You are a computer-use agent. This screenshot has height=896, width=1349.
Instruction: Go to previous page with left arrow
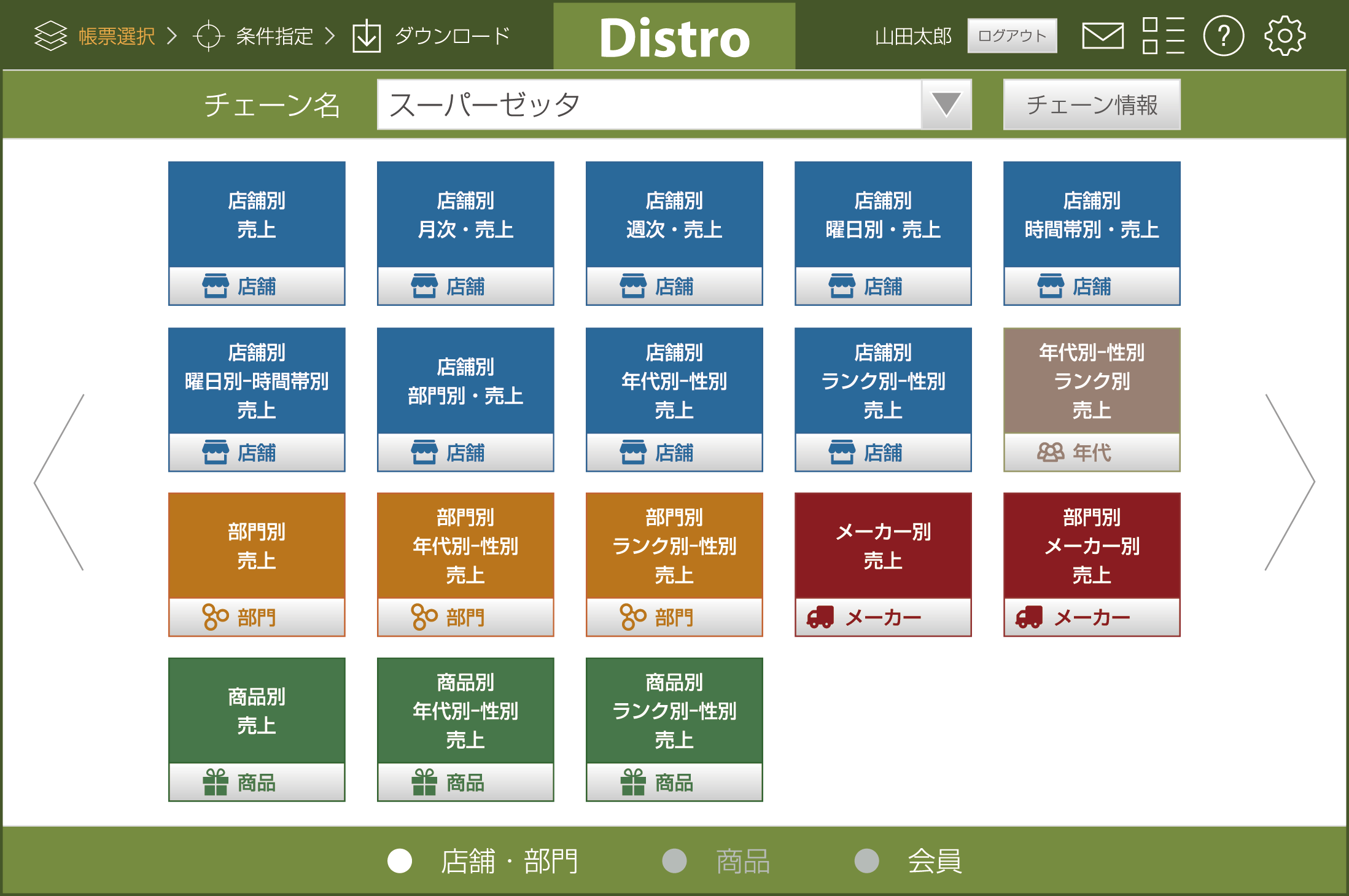59,482
